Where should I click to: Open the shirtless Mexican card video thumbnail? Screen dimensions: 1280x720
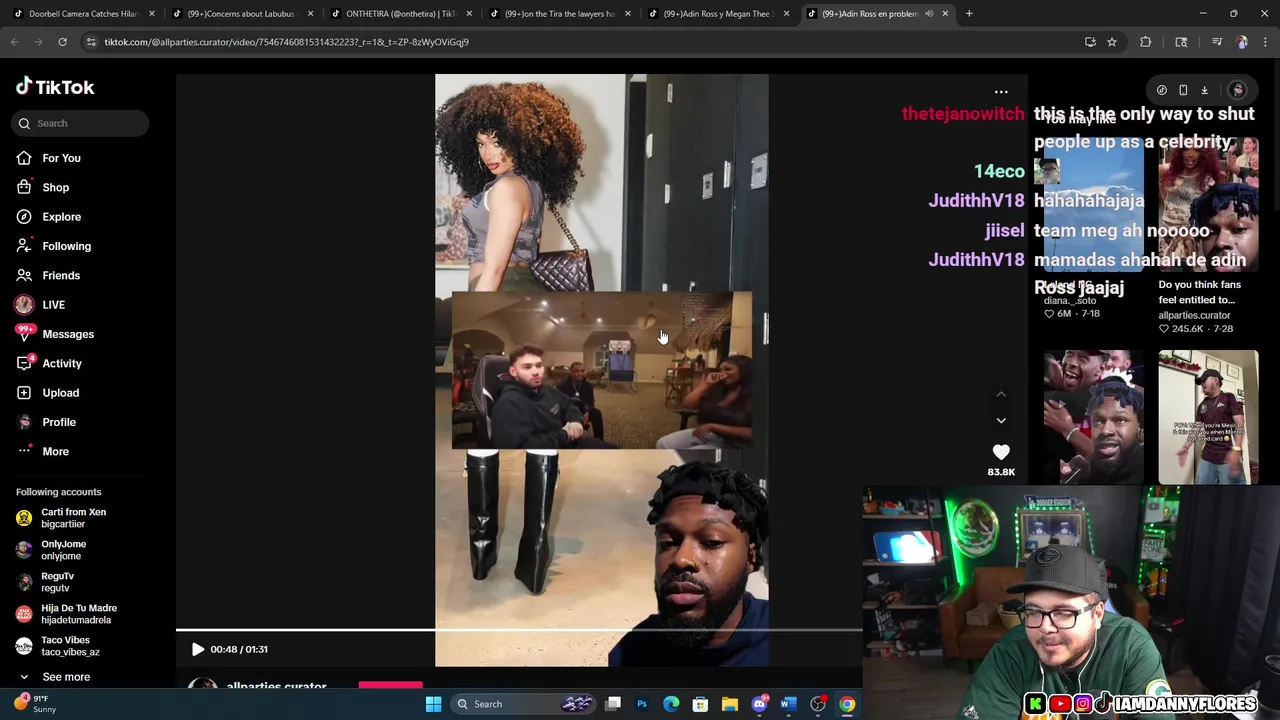point(1208,417)
